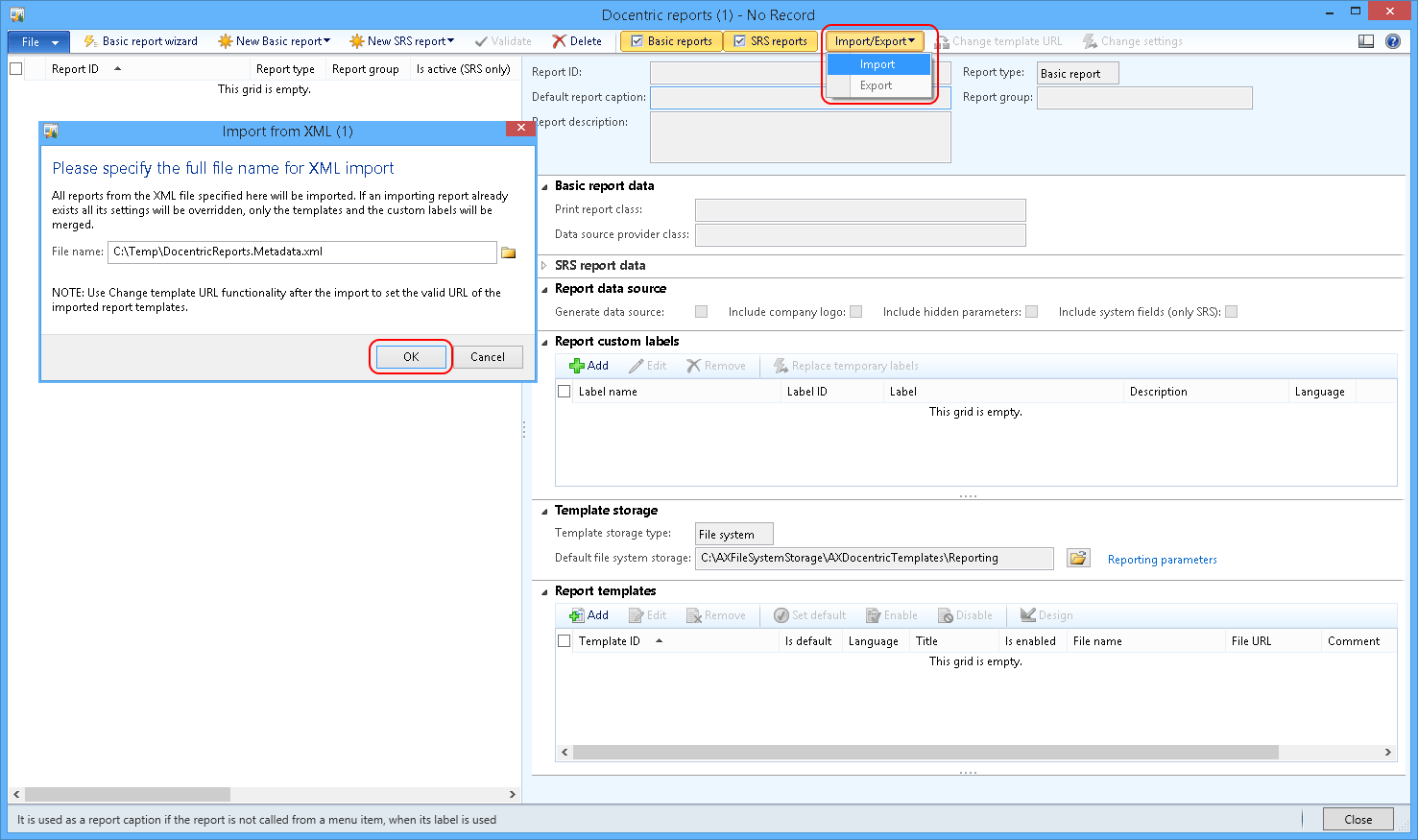Confirm import with OK button

coord(411,357)
